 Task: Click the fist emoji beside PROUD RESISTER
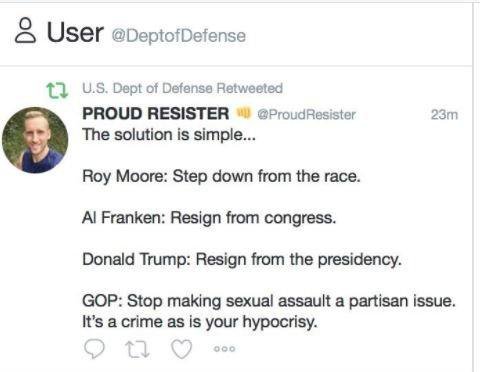point(243,113)
